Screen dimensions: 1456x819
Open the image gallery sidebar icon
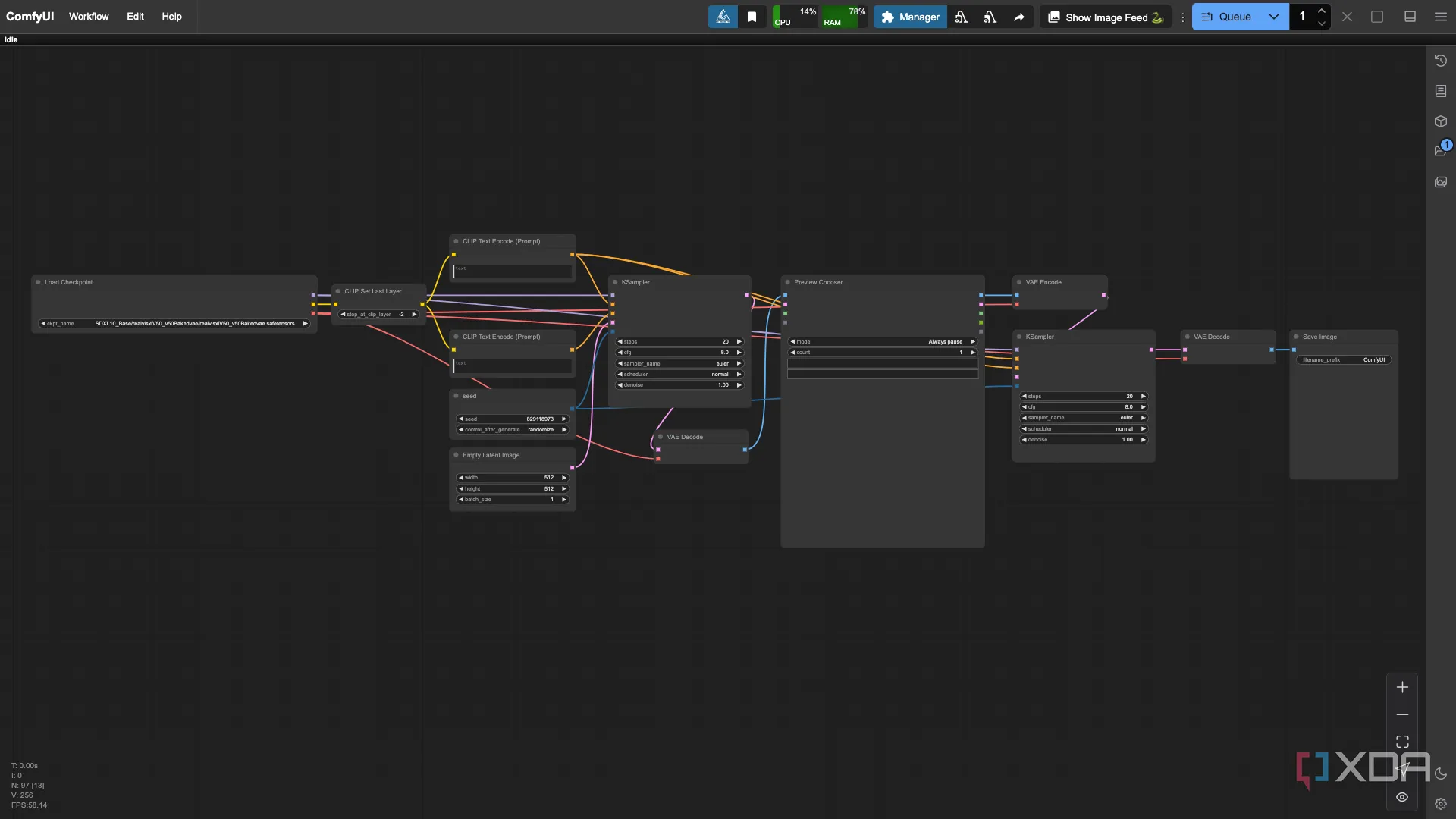1441,182
